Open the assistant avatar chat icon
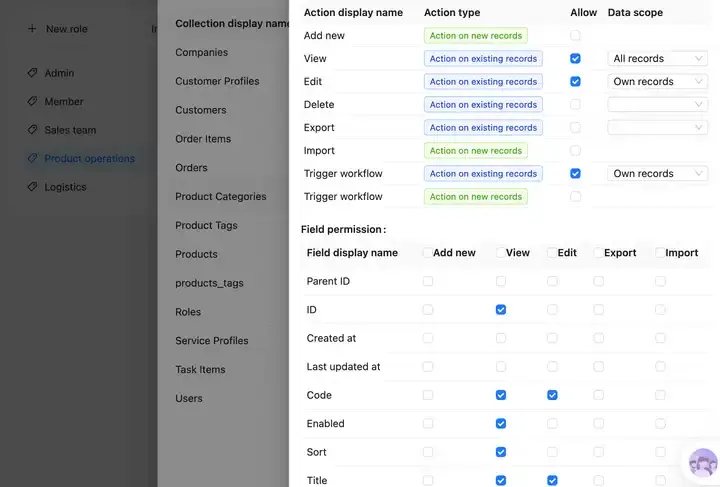This screenshot has width=720, height=487. (x=703, y=463)
